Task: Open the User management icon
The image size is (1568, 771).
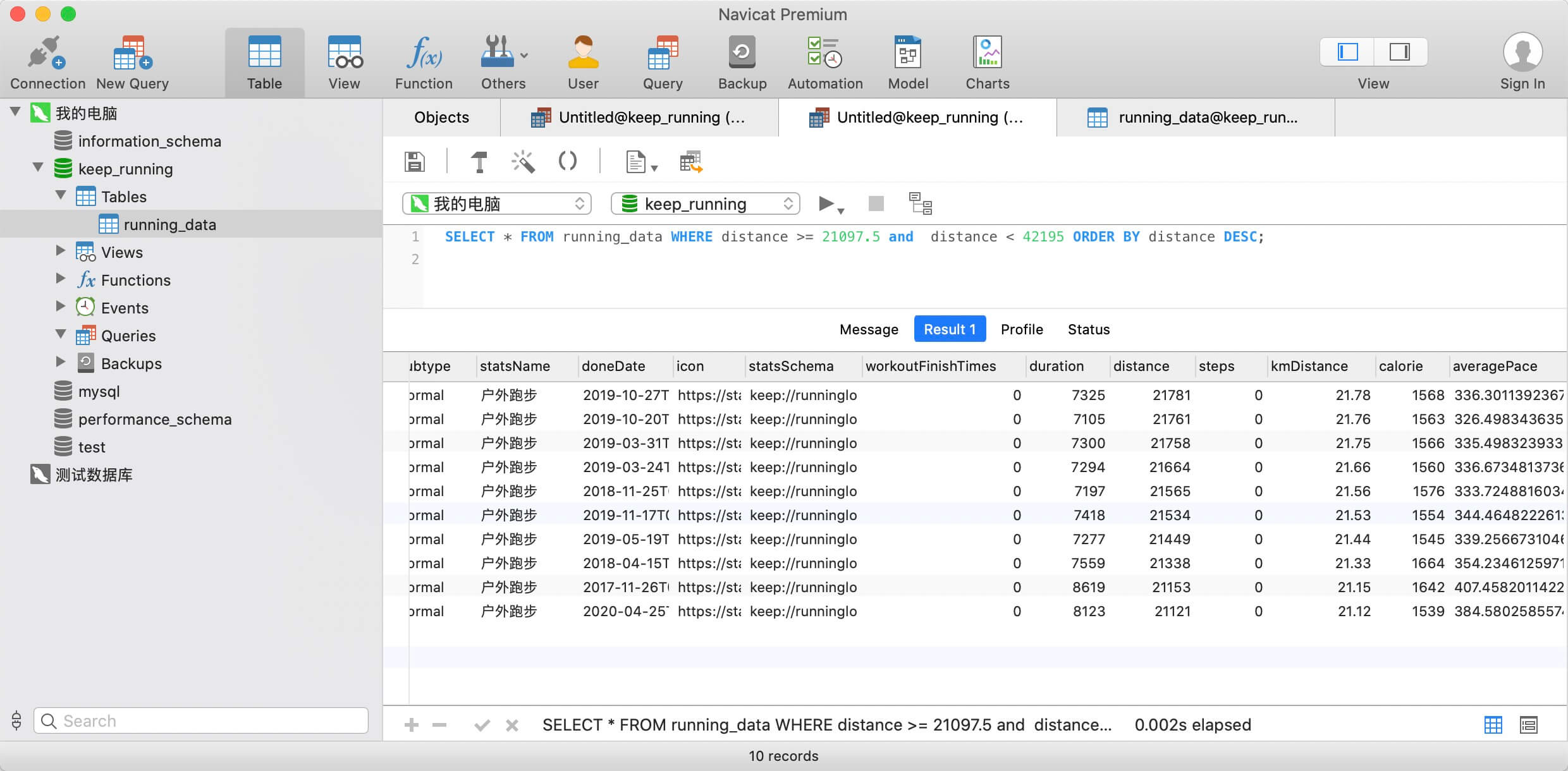Action: coord(583,63)
